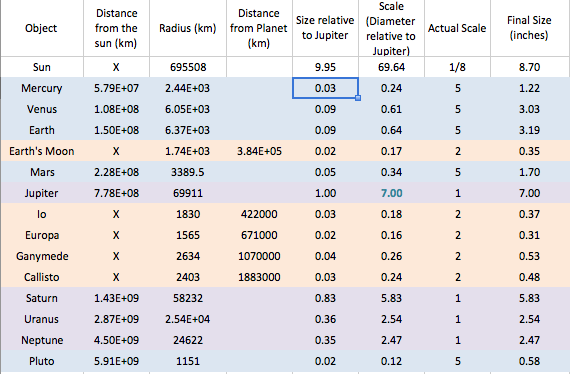Click the Io name cell
Viewport: 570px width, 374px height.
click(x=42, y=214)
